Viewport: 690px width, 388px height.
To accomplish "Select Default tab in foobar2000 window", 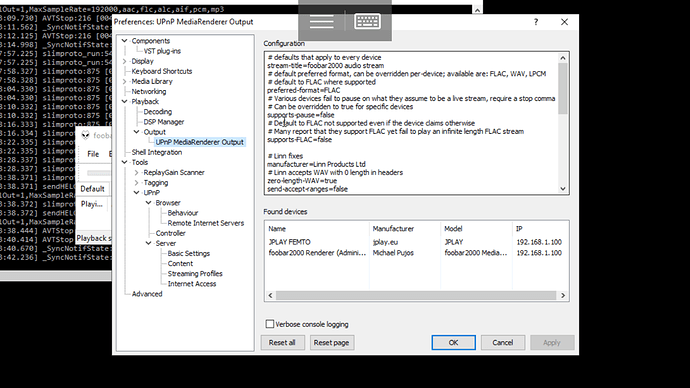I will point(92,189).
